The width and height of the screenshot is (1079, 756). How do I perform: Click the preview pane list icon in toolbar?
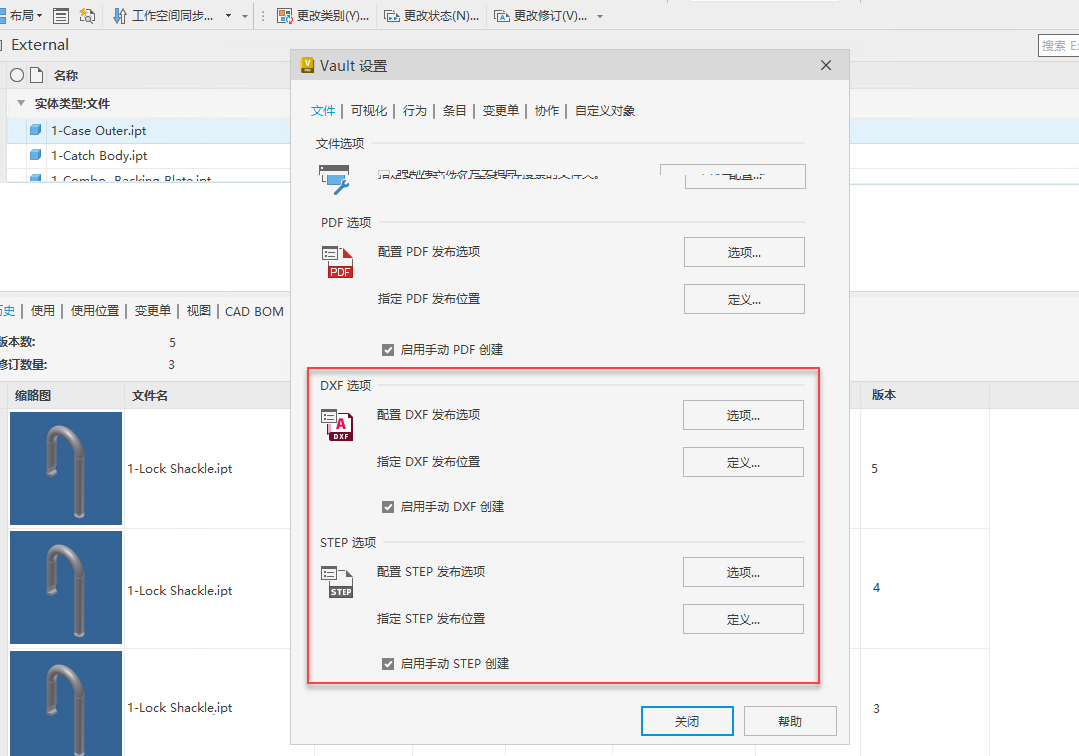(x=61, y=15)
